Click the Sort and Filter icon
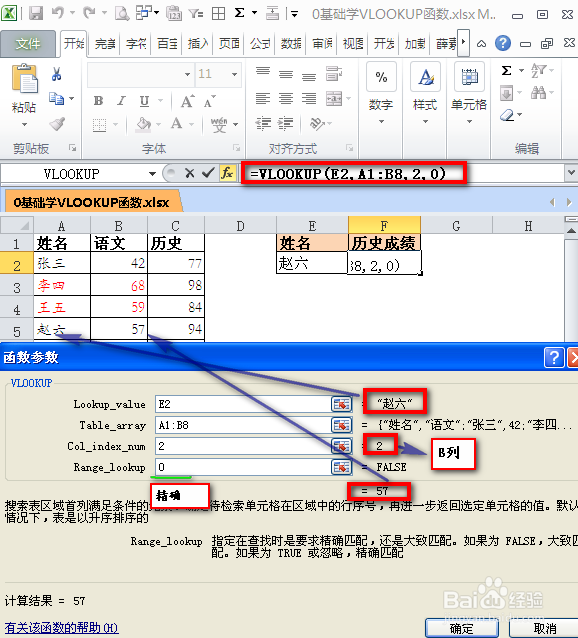Image resolution: width=578 pixels, height=638 pixels. click(x=539, y=71)
